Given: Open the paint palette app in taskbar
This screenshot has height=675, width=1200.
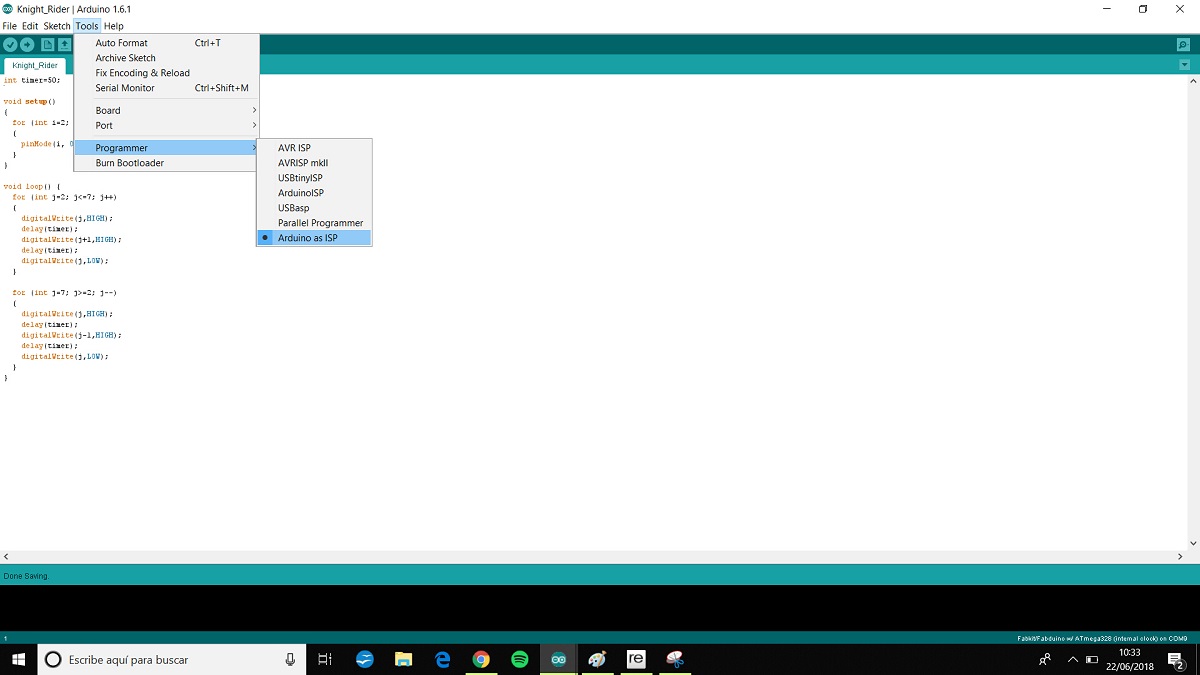Looking at the screenshot, I should 597,659.
